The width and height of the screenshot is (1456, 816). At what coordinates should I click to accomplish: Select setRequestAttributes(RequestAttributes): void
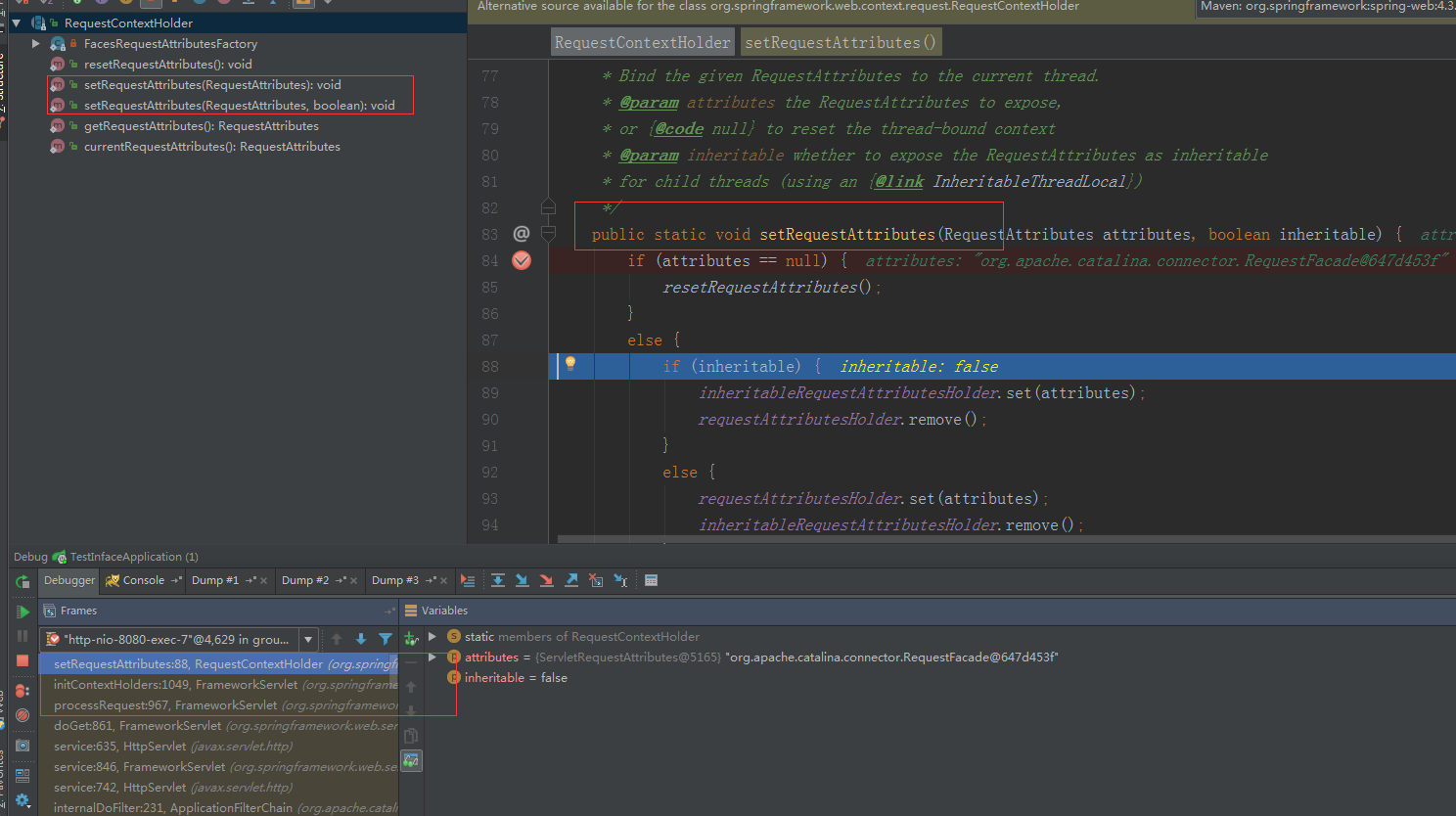tap(212, 85)
